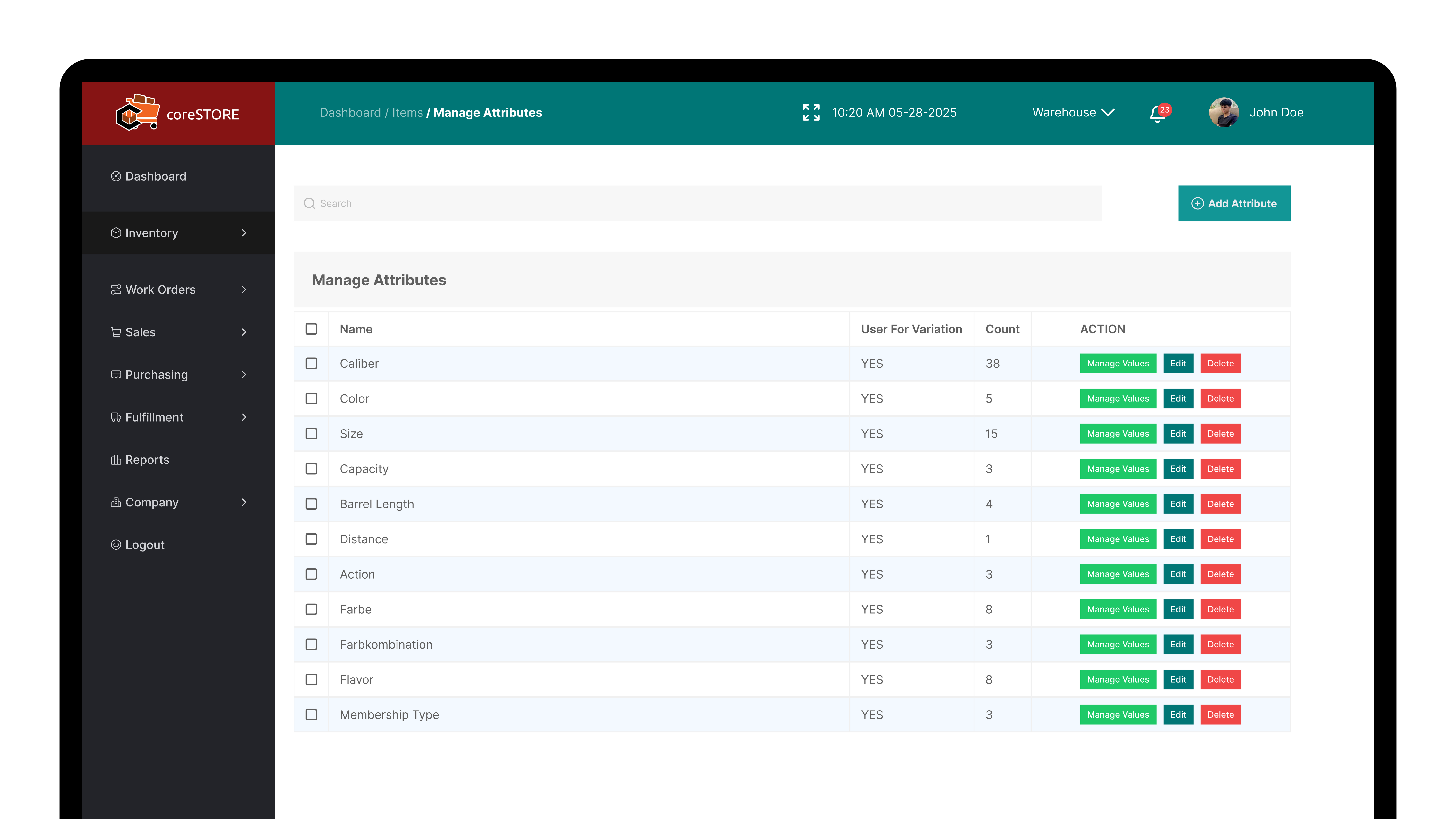Viewport: 1456px width, 819px height.
Task: Click the Inventory box icon
Action: coord(116,233)
